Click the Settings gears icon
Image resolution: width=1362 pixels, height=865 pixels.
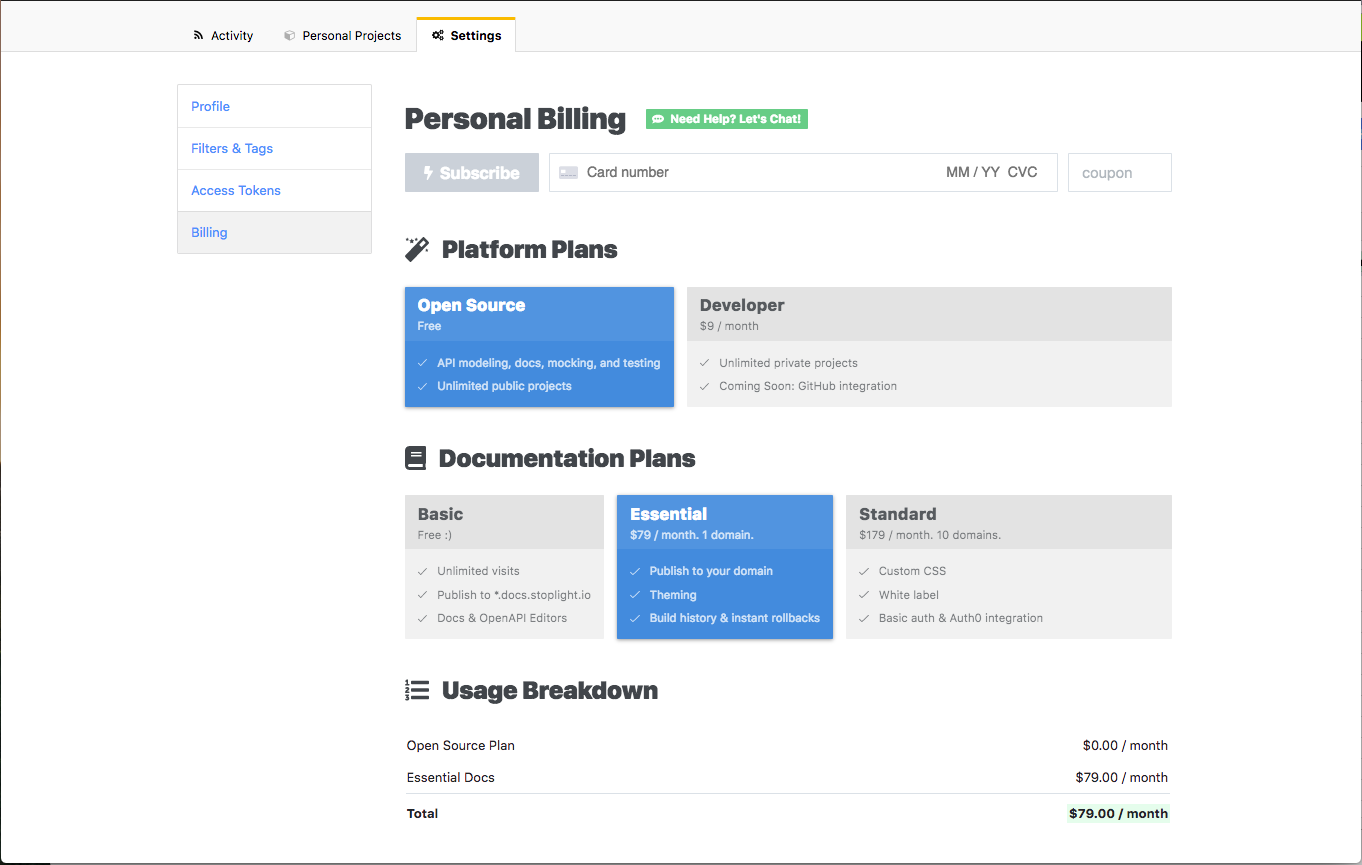tap(438, 36)
